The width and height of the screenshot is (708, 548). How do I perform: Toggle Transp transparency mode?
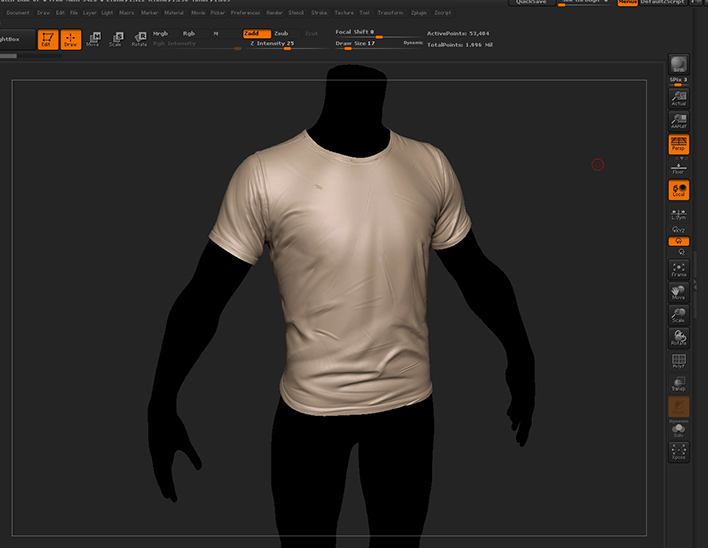pos(678,384)
